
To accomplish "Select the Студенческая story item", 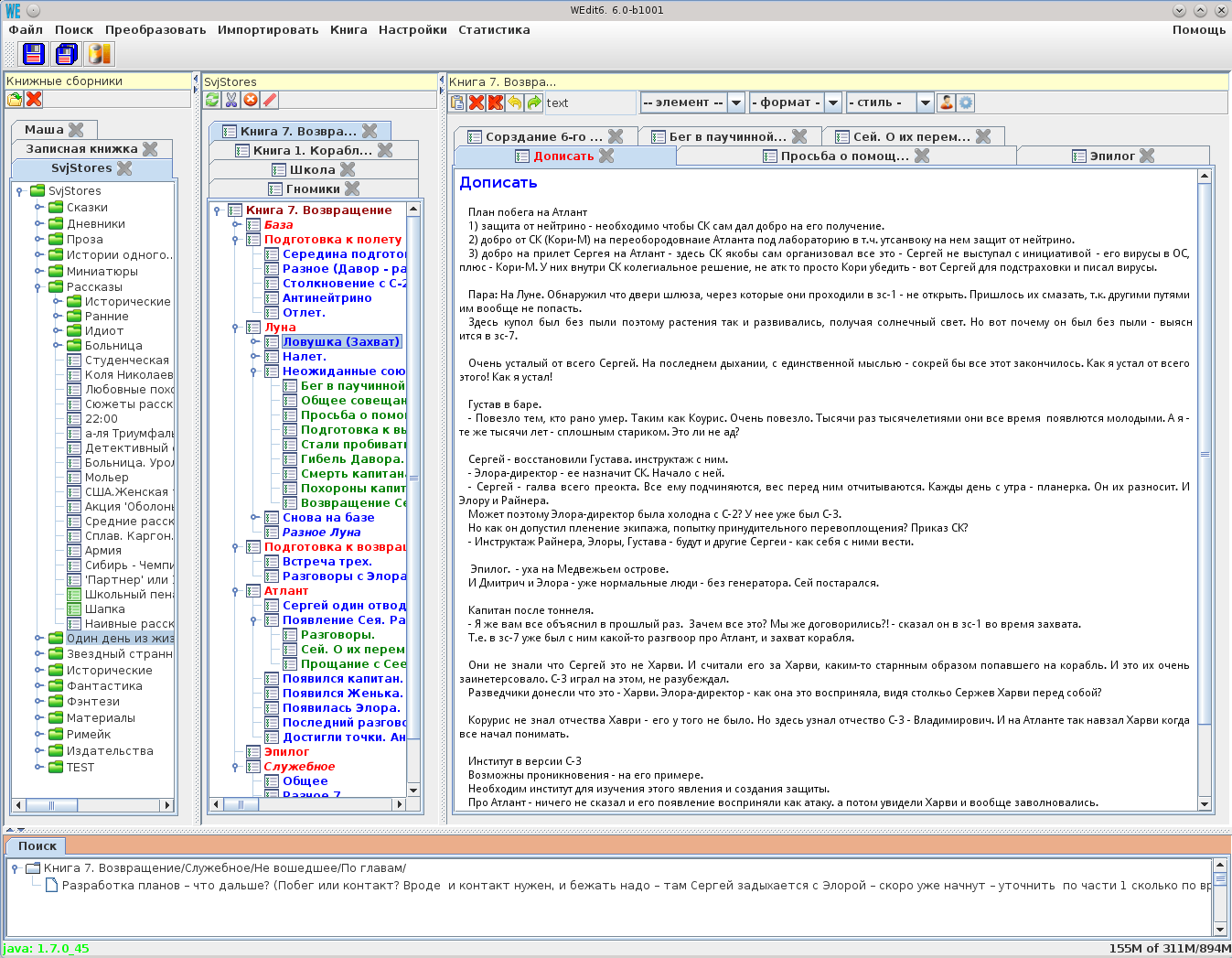I will coord(127,361).
